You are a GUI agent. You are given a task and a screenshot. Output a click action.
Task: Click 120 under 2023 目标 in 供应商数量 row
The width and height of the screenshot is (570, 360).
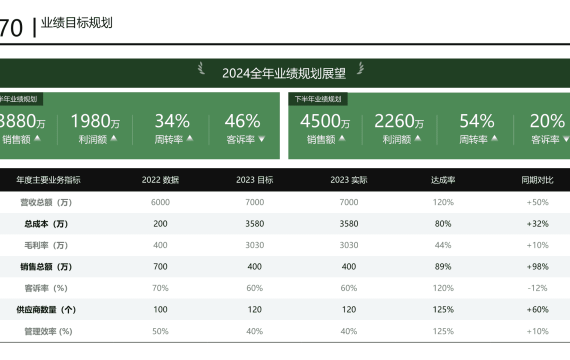pyautogui.click(x=254, y=309)
